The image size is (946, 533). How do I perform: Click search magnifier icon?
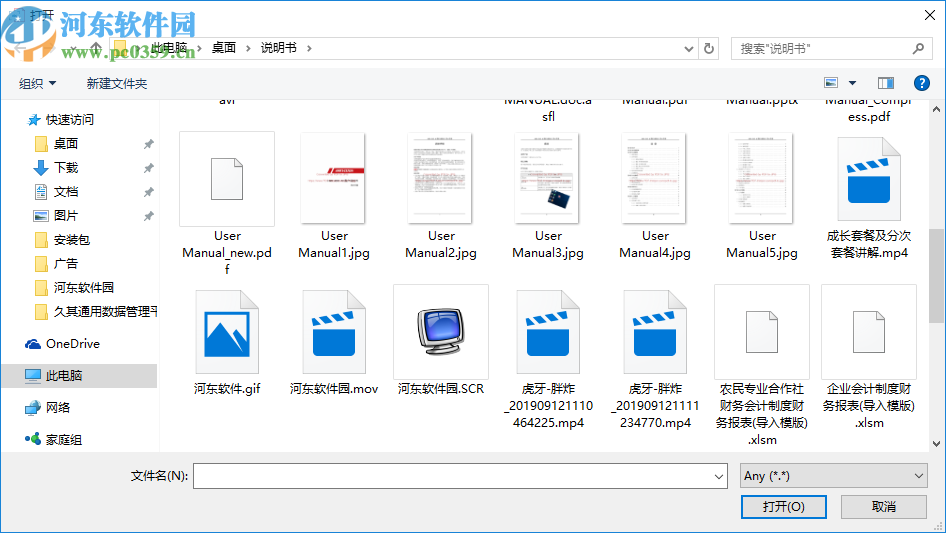pyautogui.click(x=918, y=48)
